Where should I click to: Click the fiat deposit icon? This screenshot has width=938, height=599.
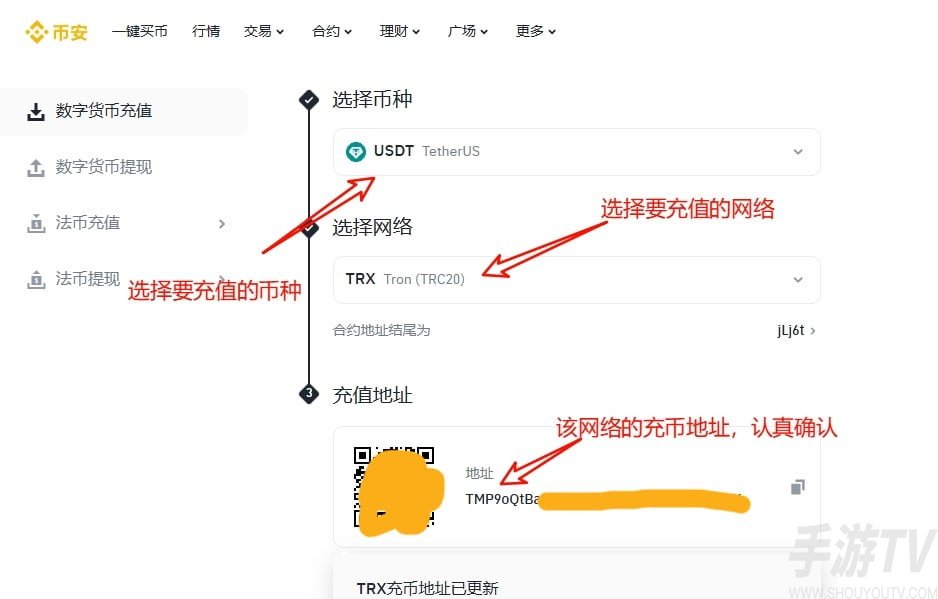[x=36, y=223]
